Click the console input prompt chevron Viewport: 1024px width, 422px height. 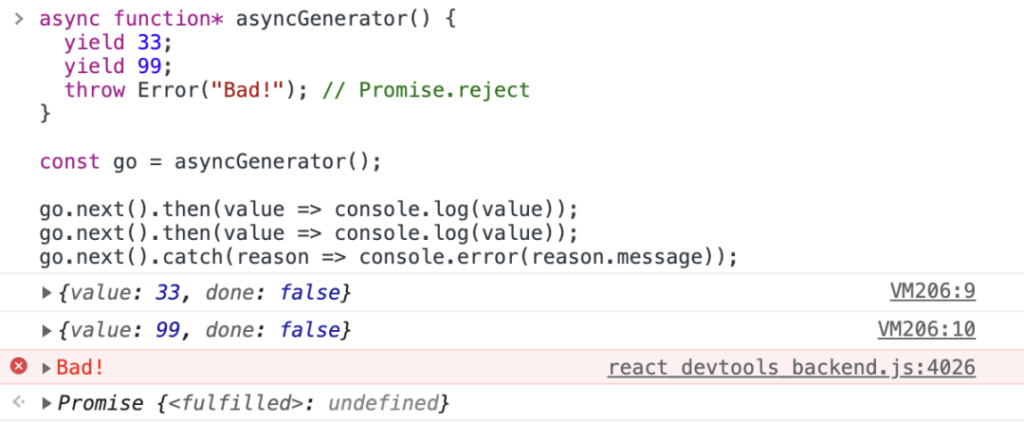(19, 19)
